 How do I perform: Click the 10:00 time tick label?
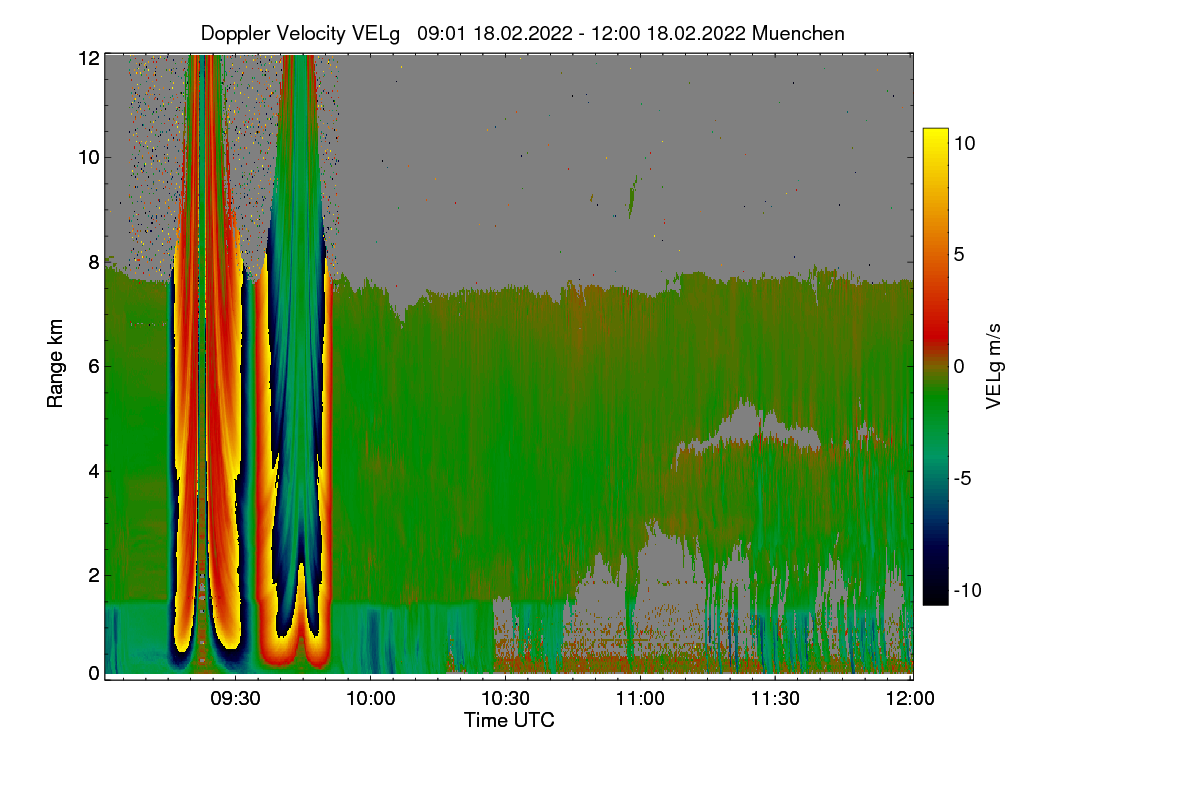click(x=370, y=697)
